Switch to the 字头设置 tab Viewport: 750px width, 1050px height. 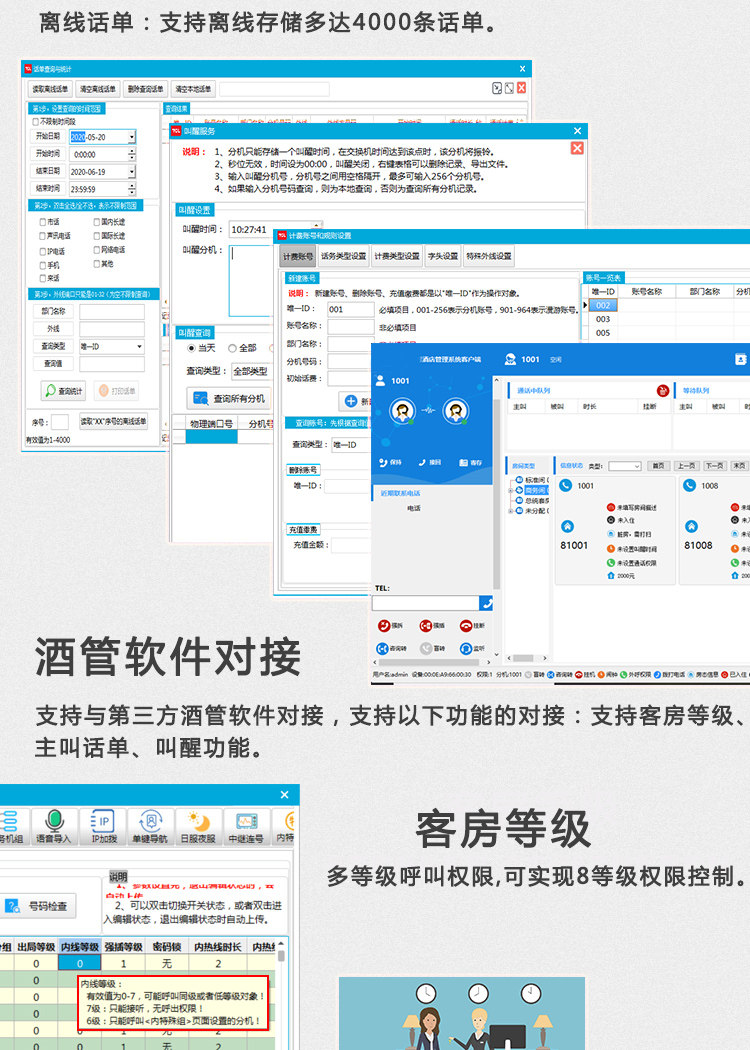443,256
